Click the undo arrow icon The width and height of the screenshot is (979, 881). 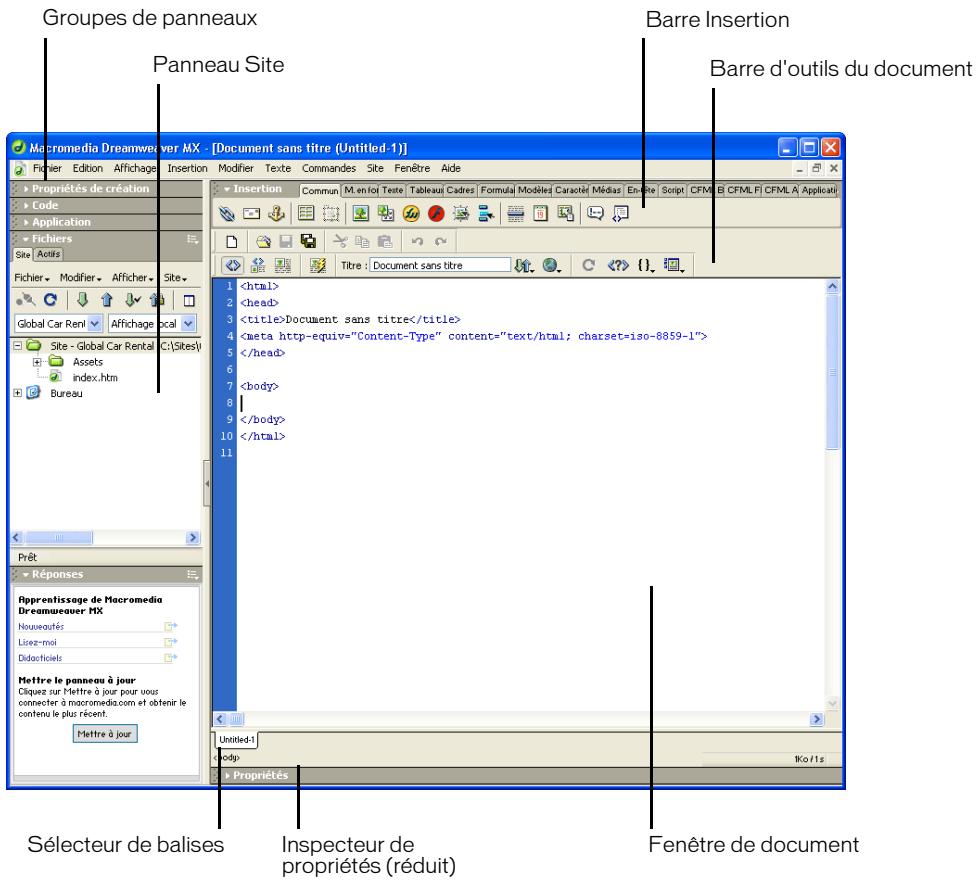tap(417, 241)
